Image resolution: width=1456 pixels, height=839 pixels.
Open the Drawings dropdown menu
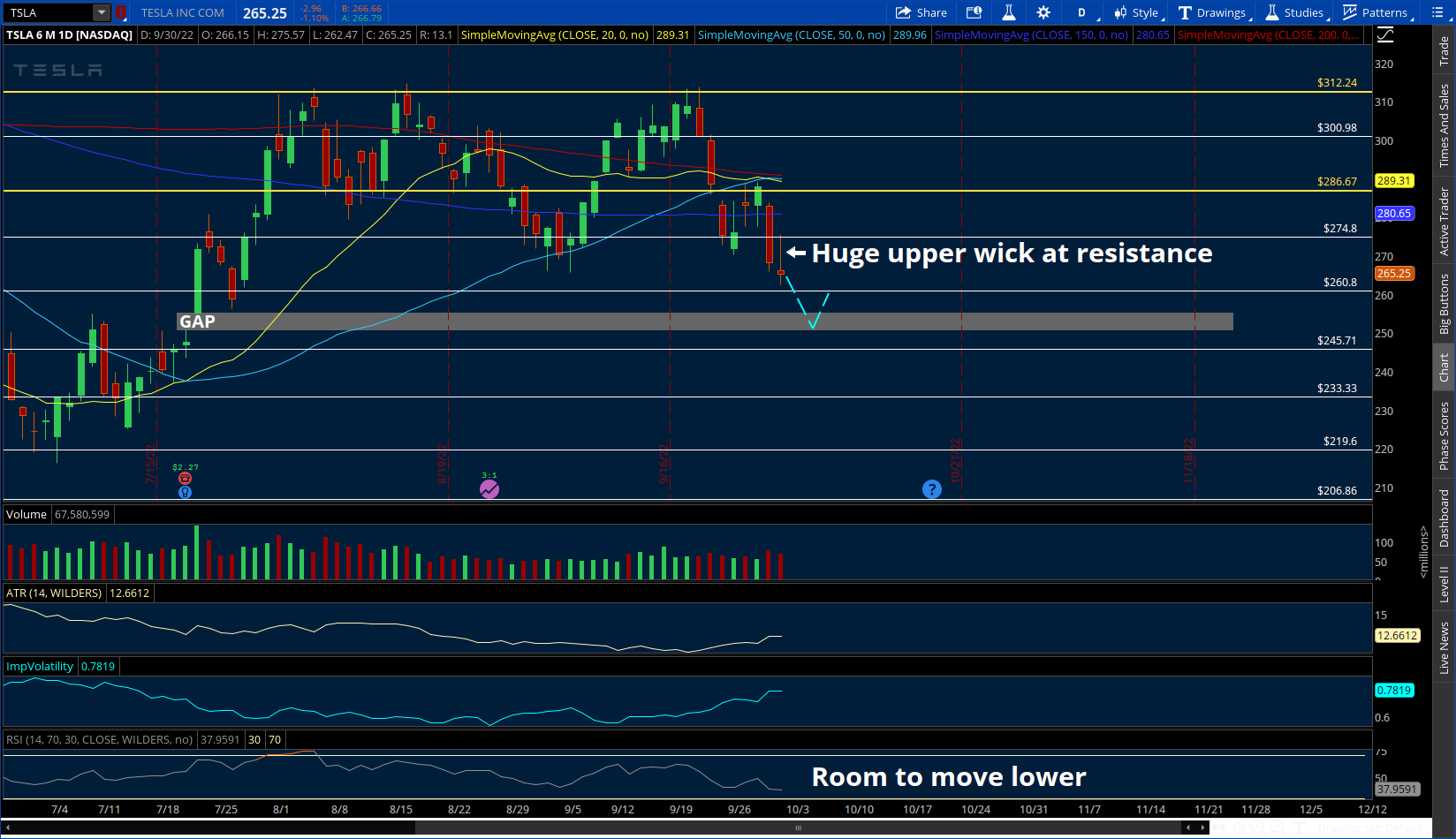click(x=1216, y=12)
